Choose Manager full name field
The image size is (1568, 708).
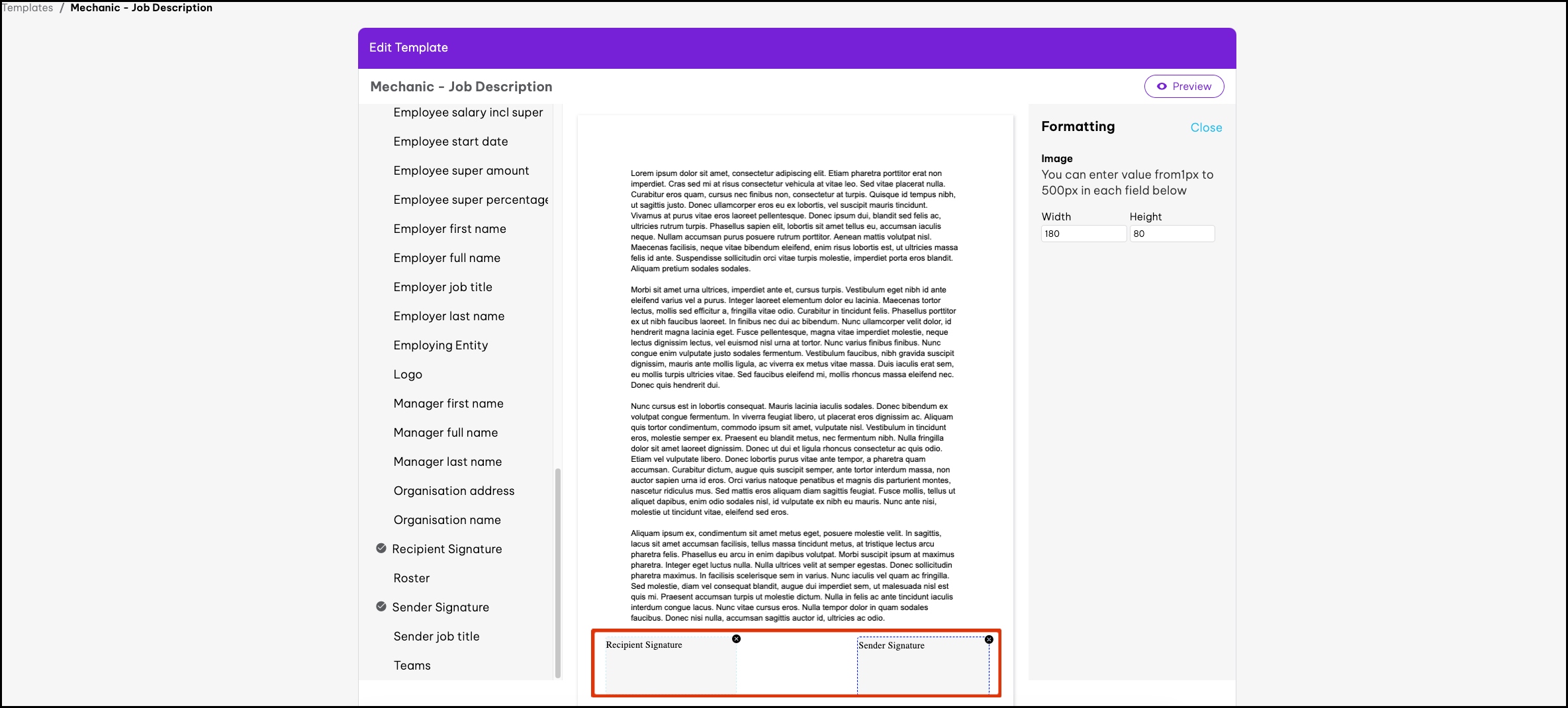coord(445,433)
